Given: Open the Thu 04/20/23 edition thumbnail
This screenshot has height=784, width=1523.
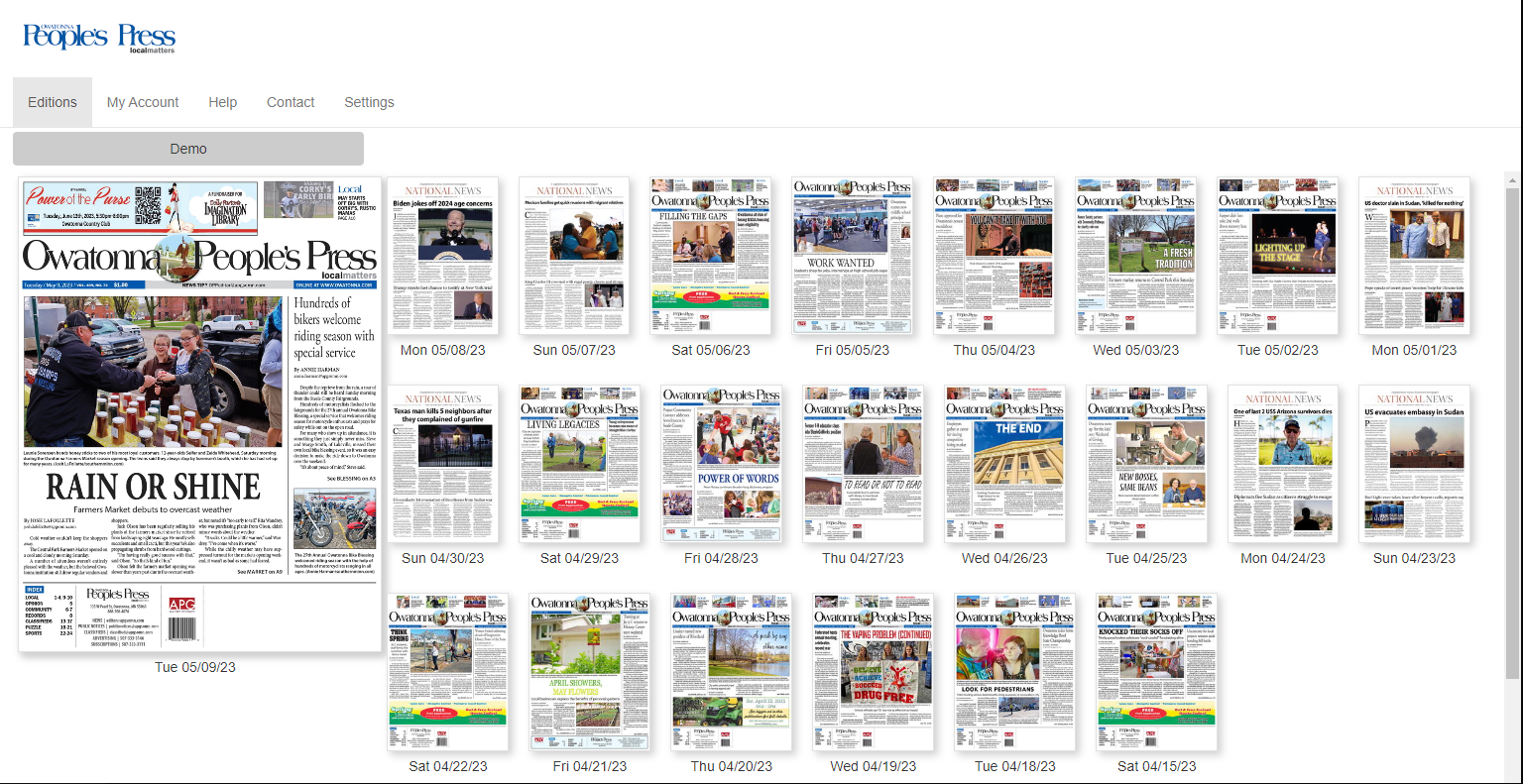Looking at the screenshot, I should pyautogui.click(x=732, y=672).
